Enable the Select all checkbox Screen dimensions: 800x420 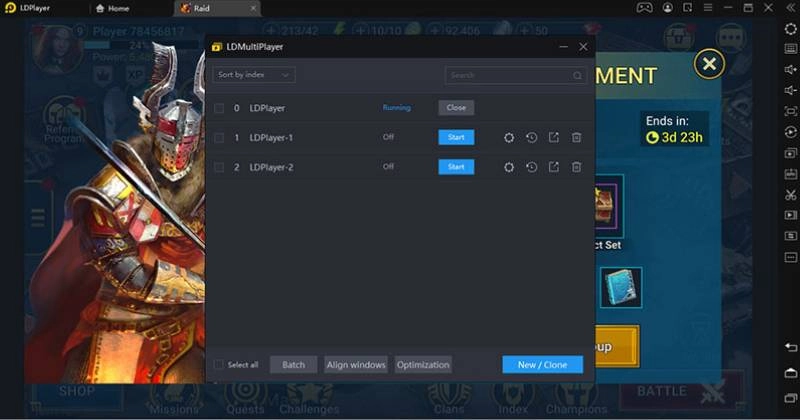coord(219,364)
